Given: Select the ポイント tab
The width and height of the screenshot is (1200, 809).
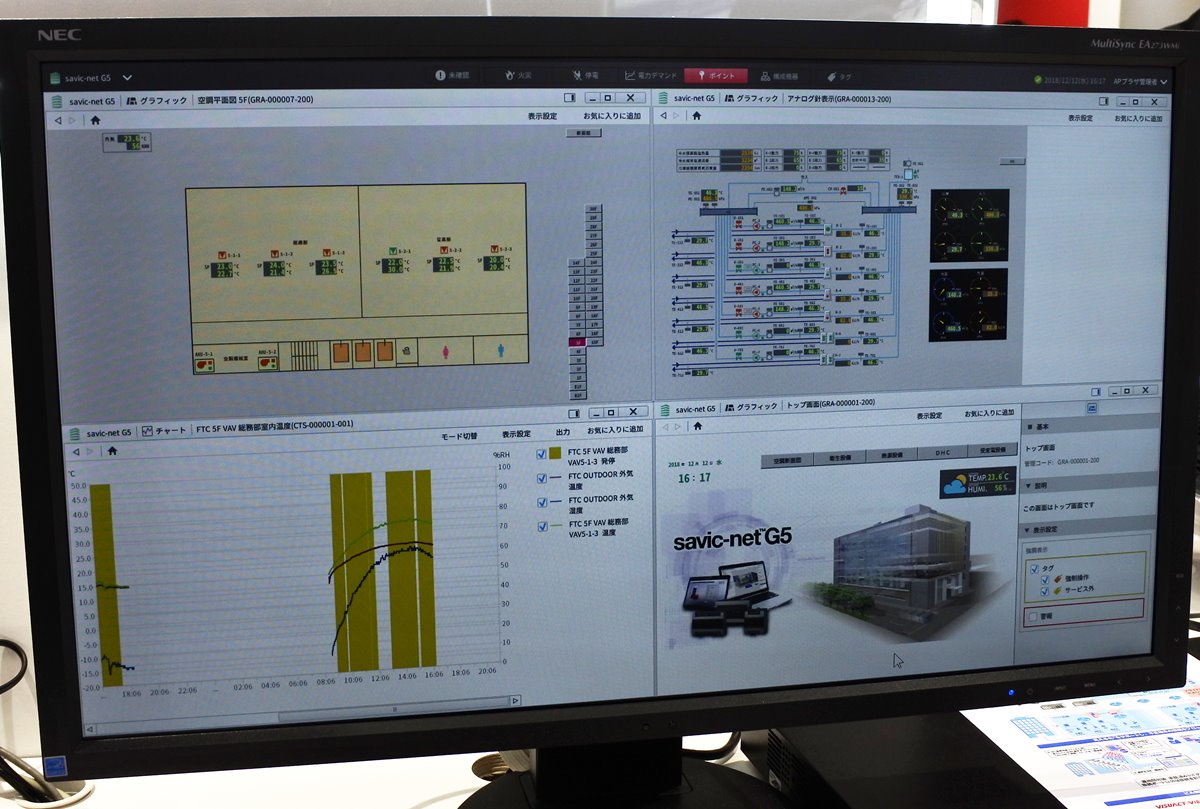Looking at the screenshot, I should pos(717,75).
